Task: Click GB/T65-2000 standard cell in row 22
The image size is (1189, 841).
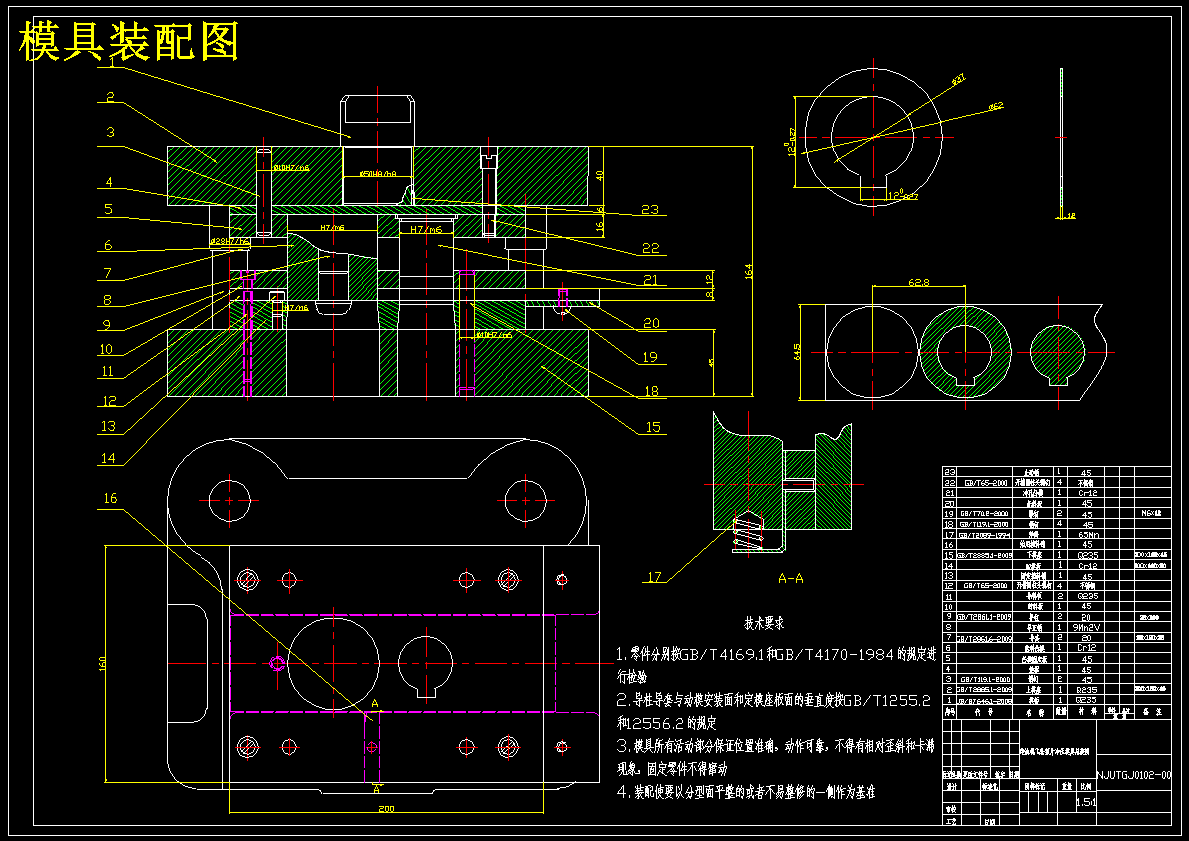Action: [x=986, y=482]
